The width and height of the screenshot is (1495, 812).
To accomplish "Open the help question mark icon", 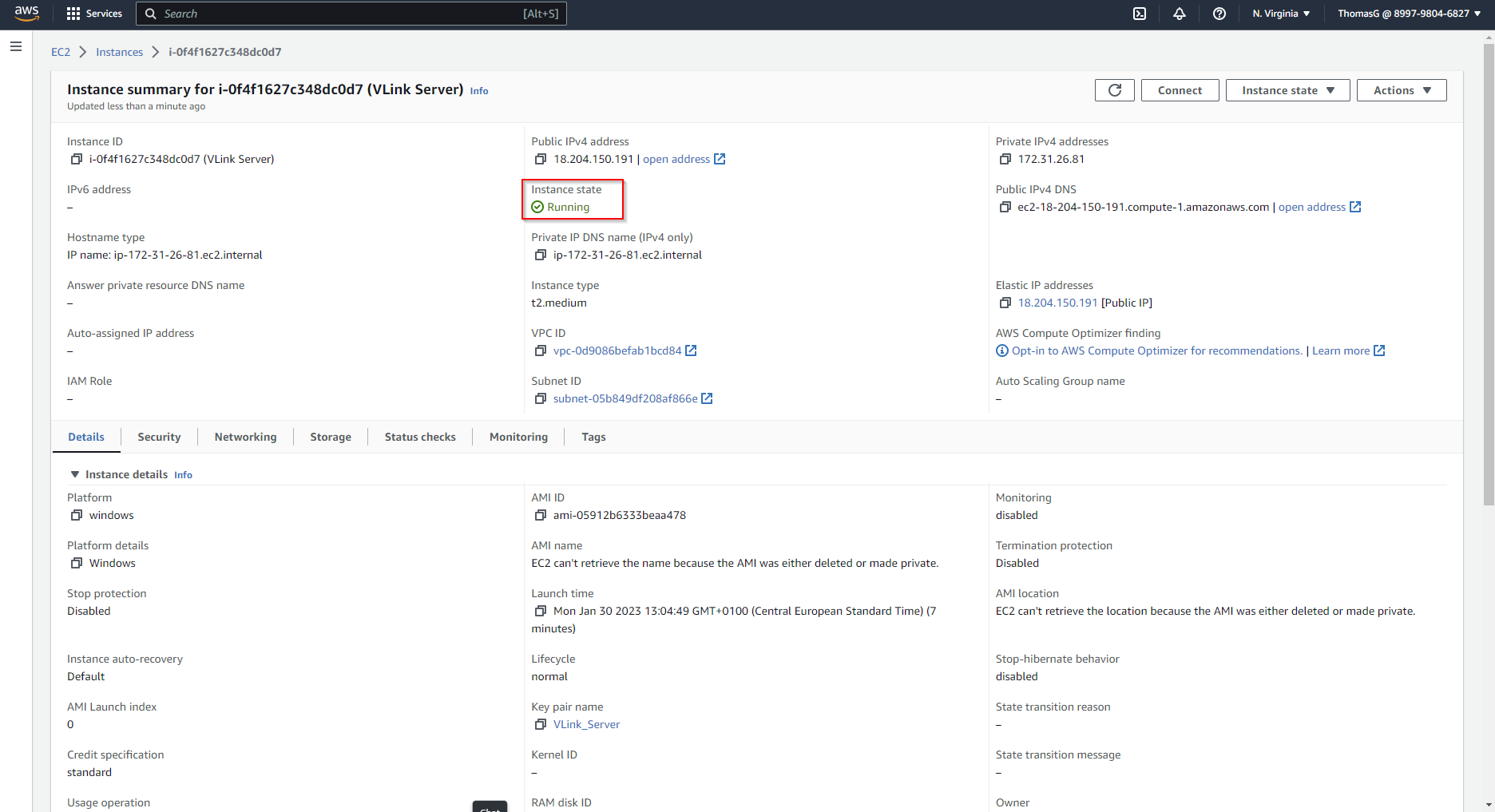I will pos(1219,14).
